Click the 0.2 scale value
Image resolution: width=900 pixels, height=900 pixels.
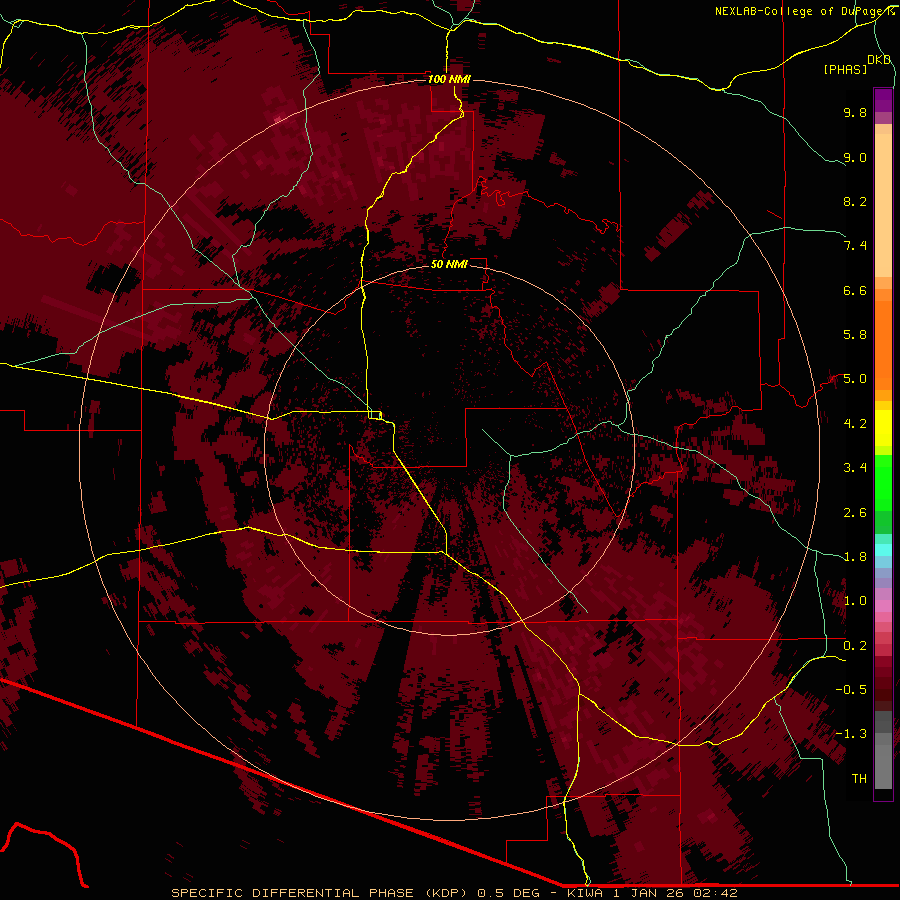click(x=855, y=646)
